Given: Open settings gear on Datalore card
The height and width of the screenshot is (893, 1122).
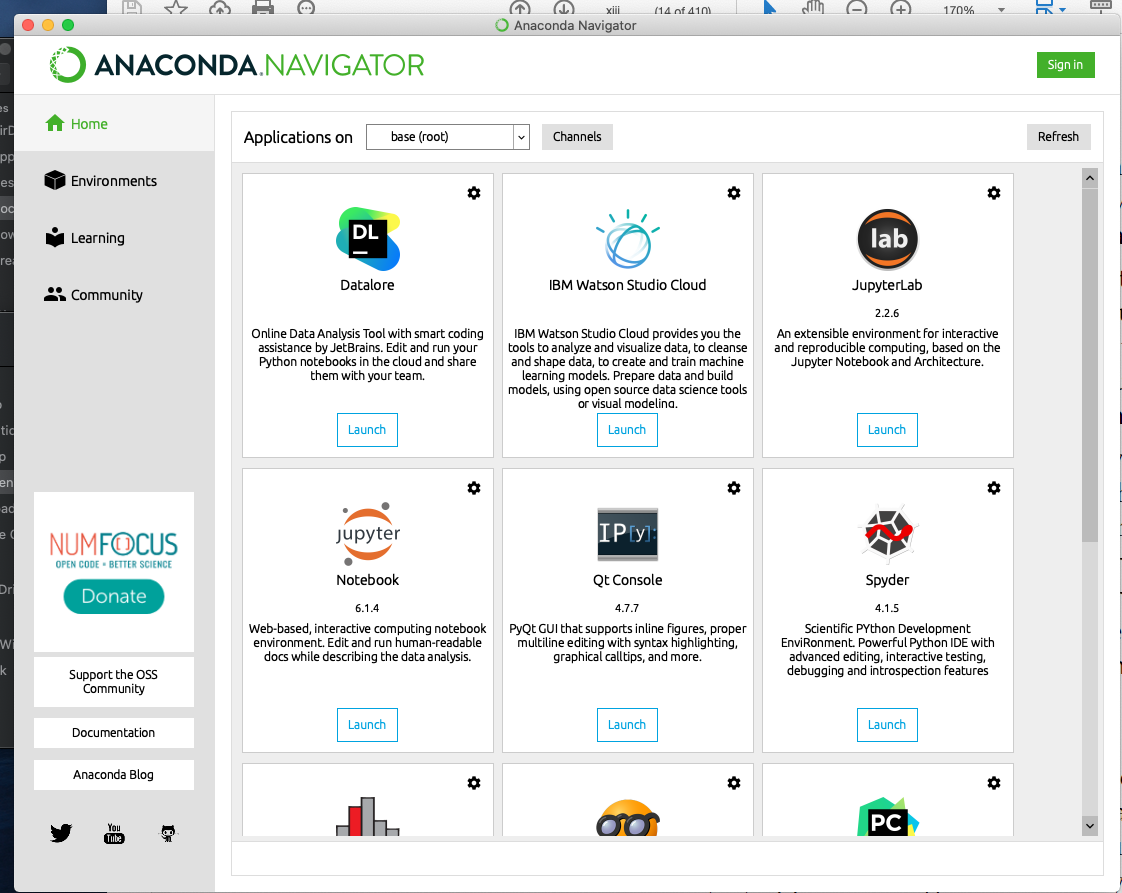Looking at the screenshot, I should point(474,193).
